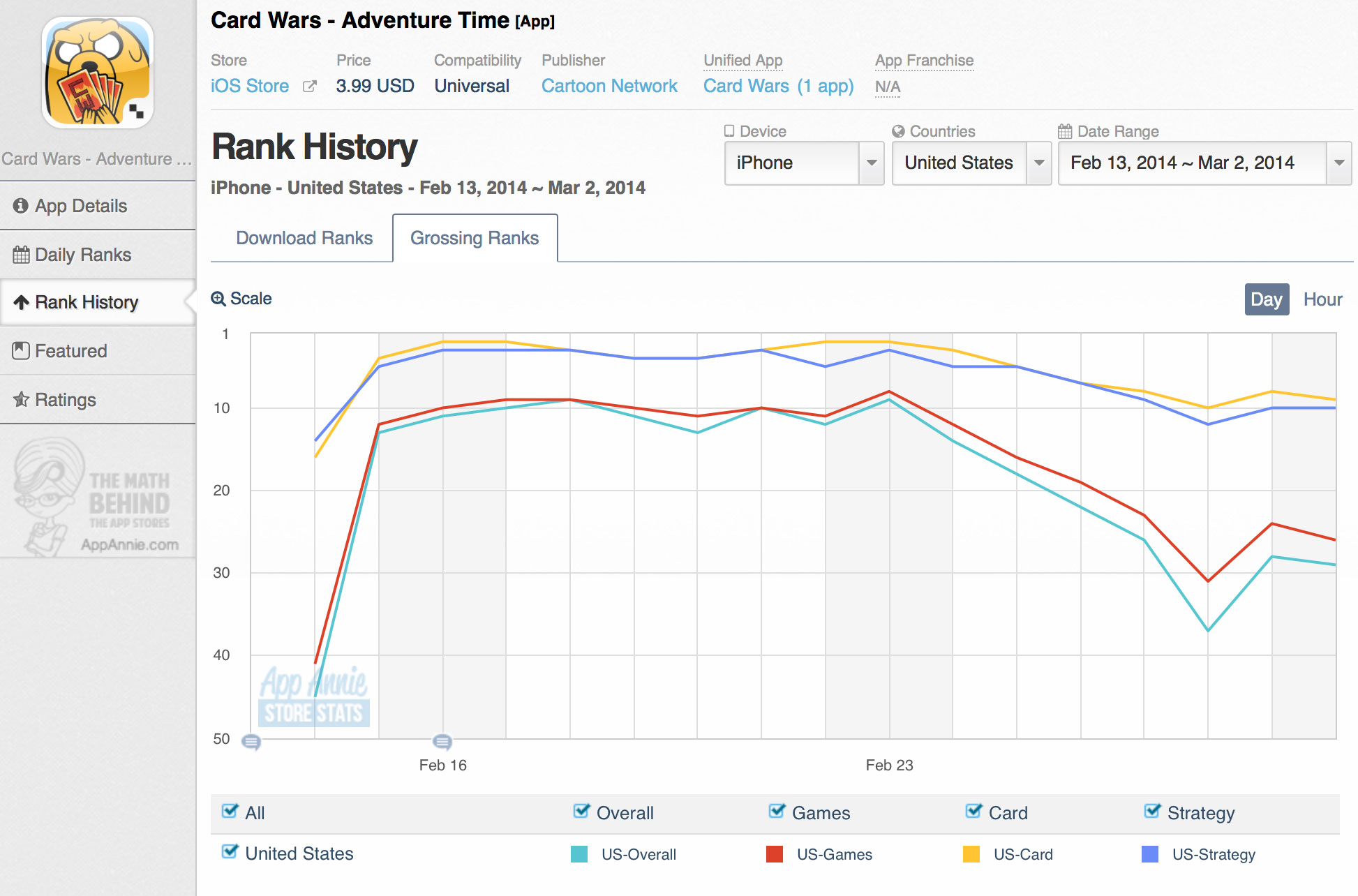The image size is (1358, 896).
Task: Click the Card Wars app icon thumbnail
Action: 98,73
